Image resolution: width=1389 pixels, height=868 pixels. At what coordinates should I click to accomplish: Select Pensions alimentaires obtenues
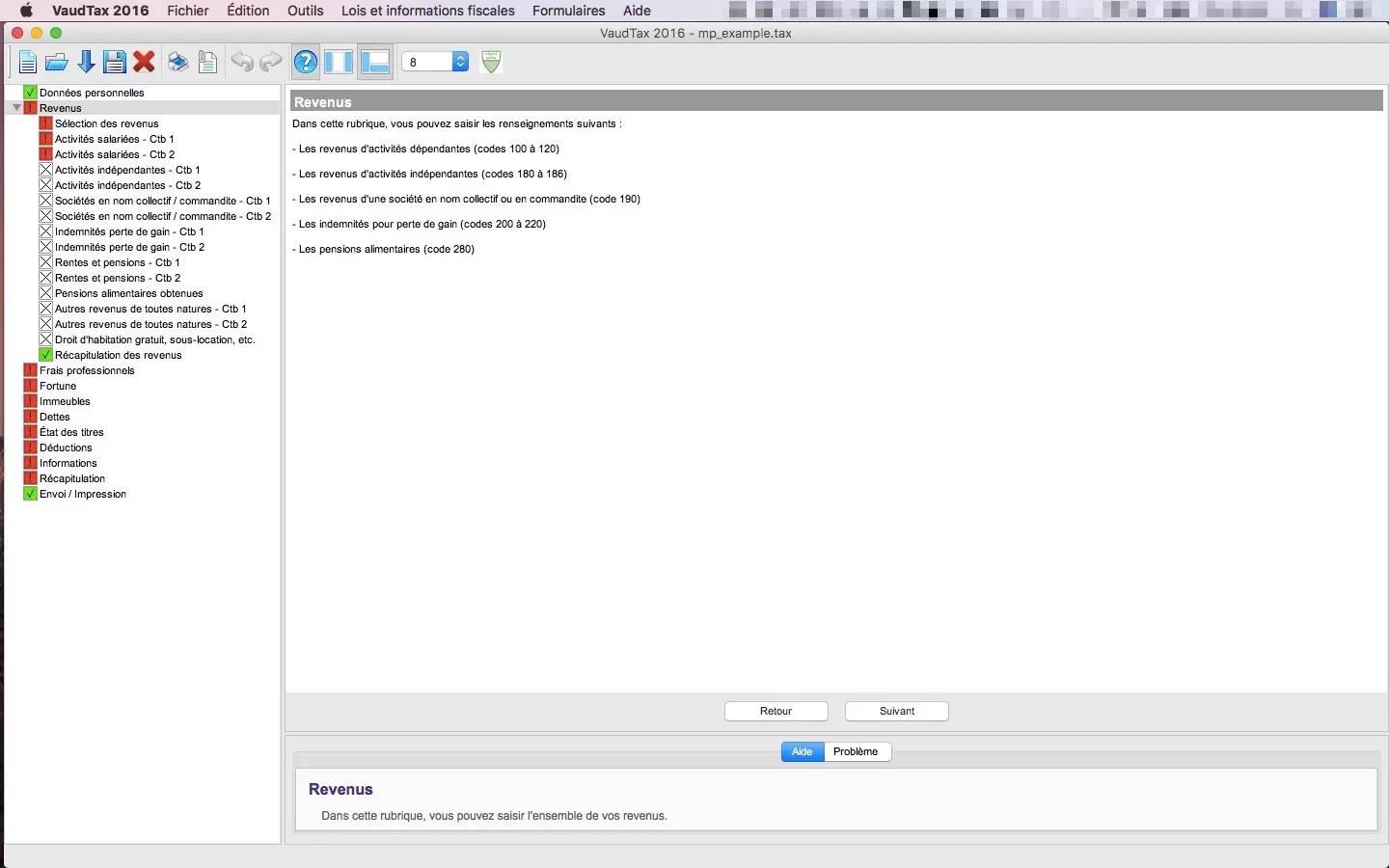tap(129, 293)
